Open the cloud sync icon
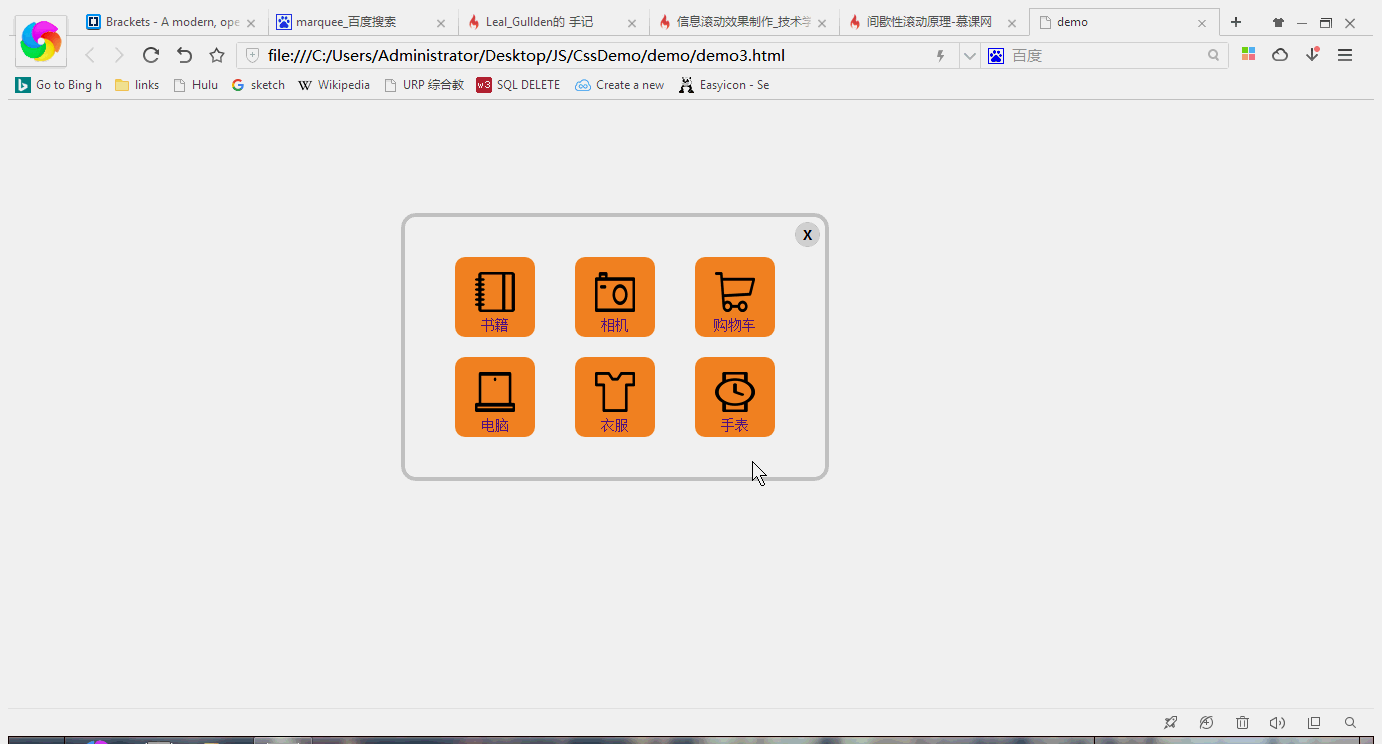 1280,55
